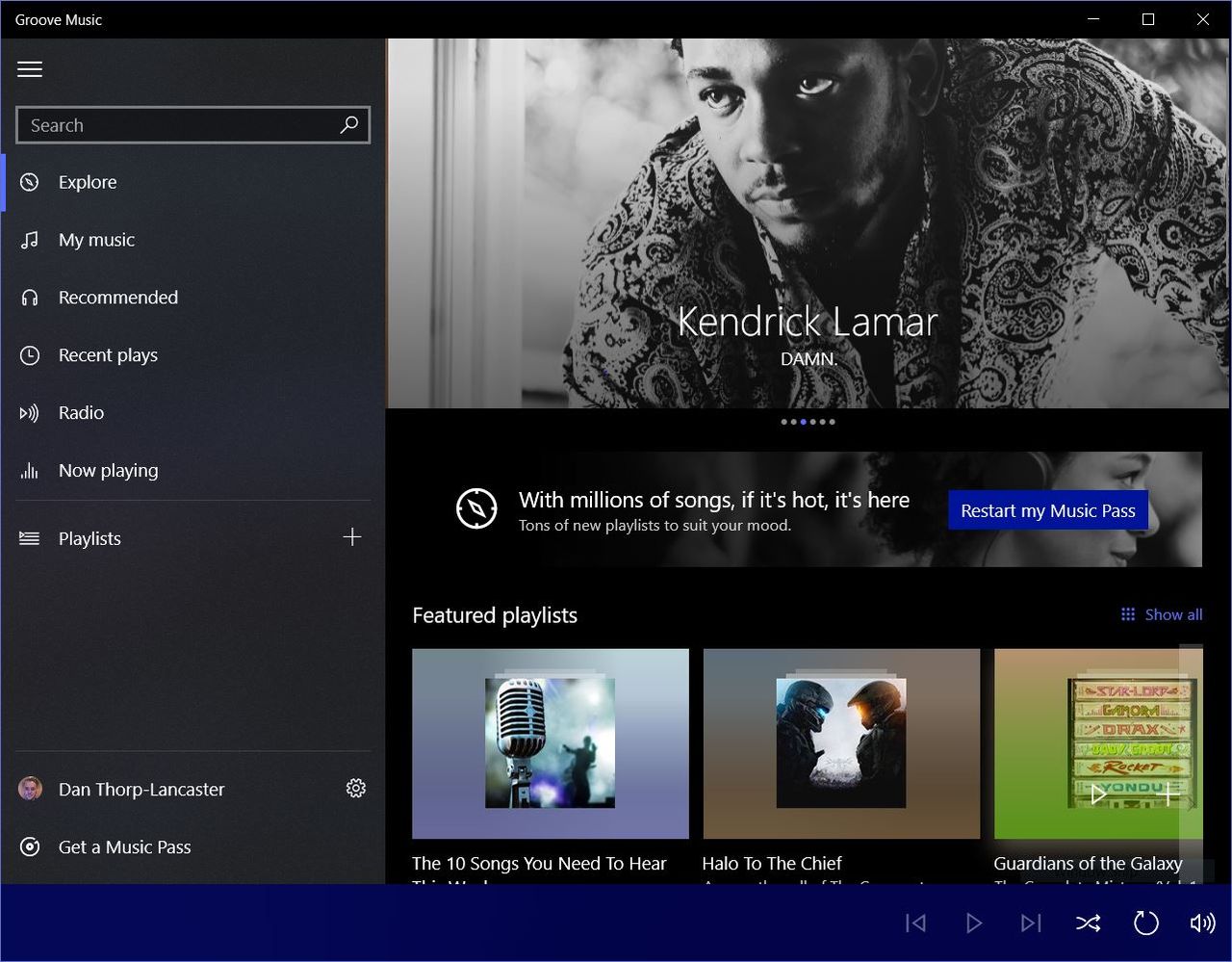This screenshot has width=1232, height=962.
Task: Minimize the Groove Music window
Action: (x=1093, y=19)
